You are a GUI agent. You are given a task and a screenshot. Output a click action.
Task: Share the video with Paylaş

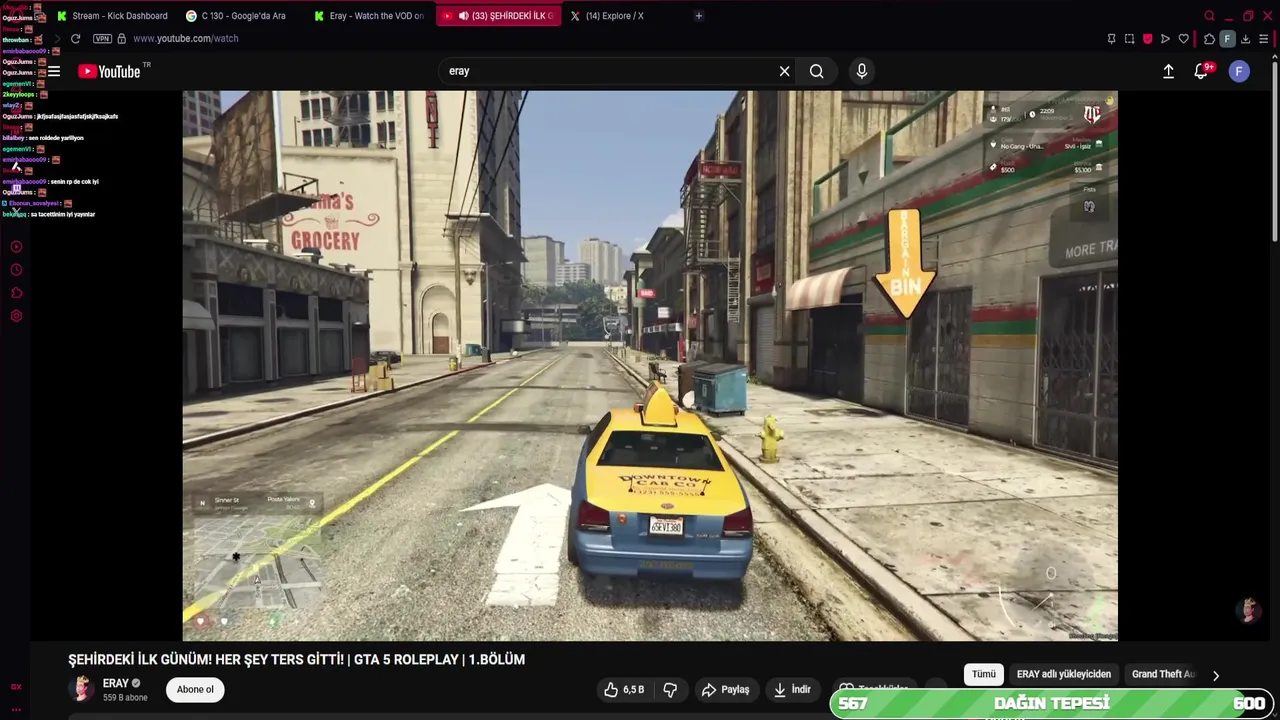[726, 689]
